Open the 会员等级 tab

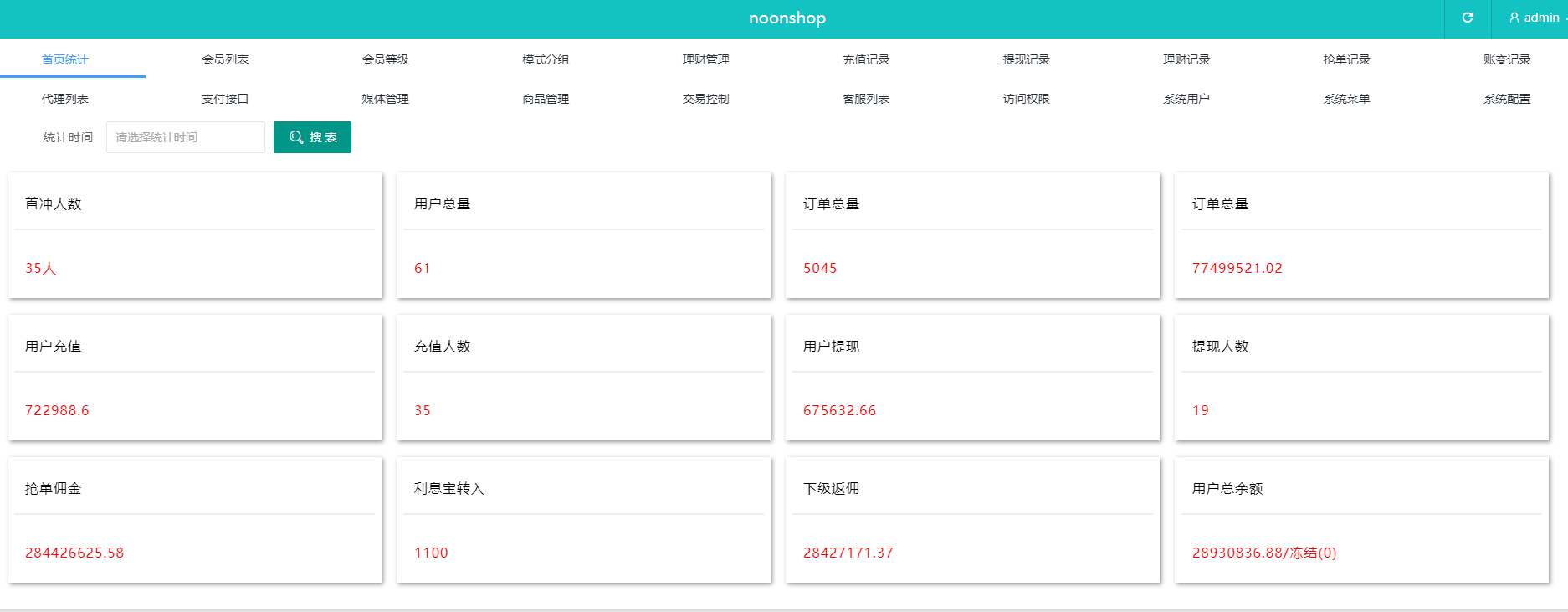(385, 59)
